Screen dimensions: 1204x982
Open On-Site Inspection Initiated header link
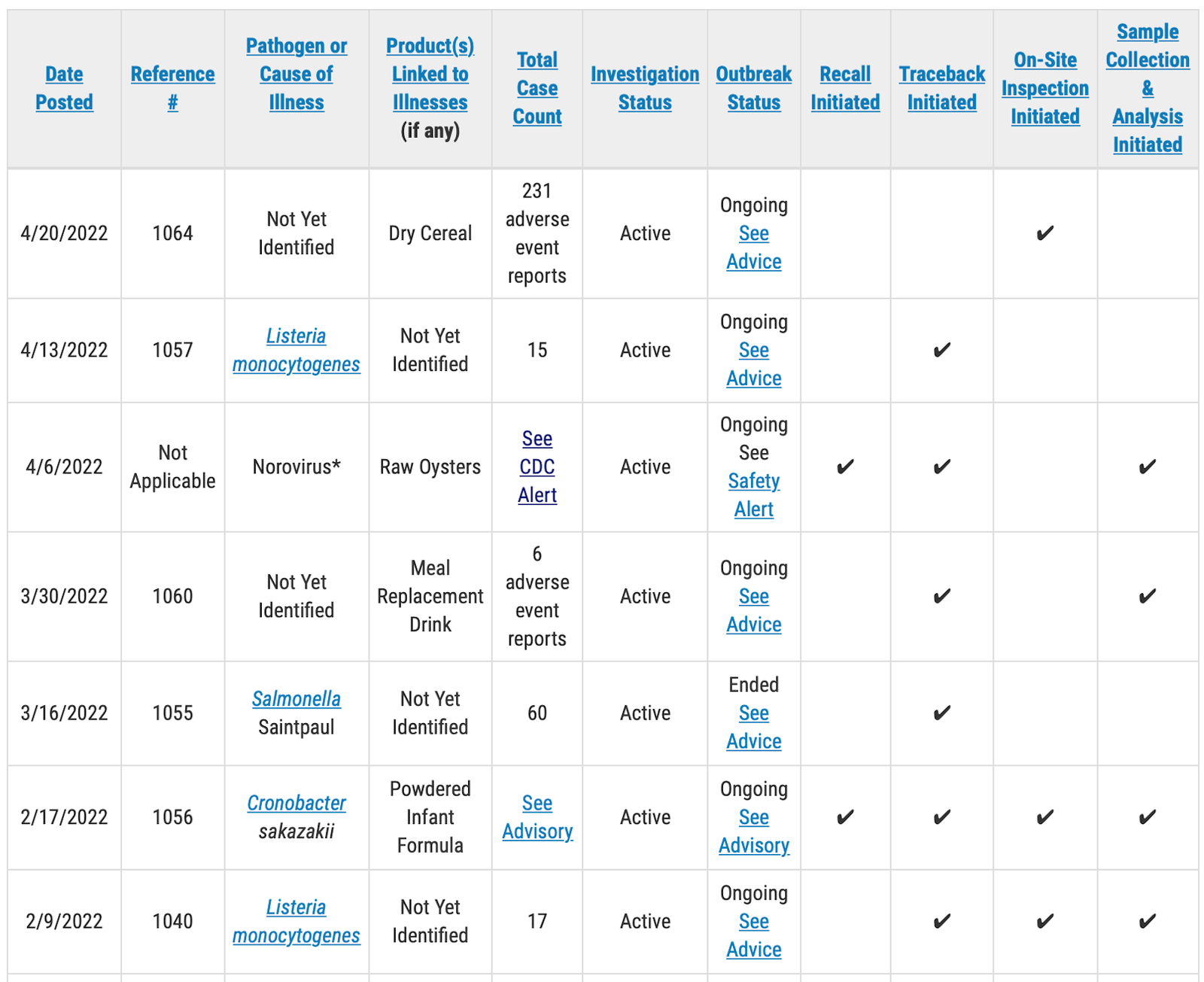click(x=1044, y=88)
